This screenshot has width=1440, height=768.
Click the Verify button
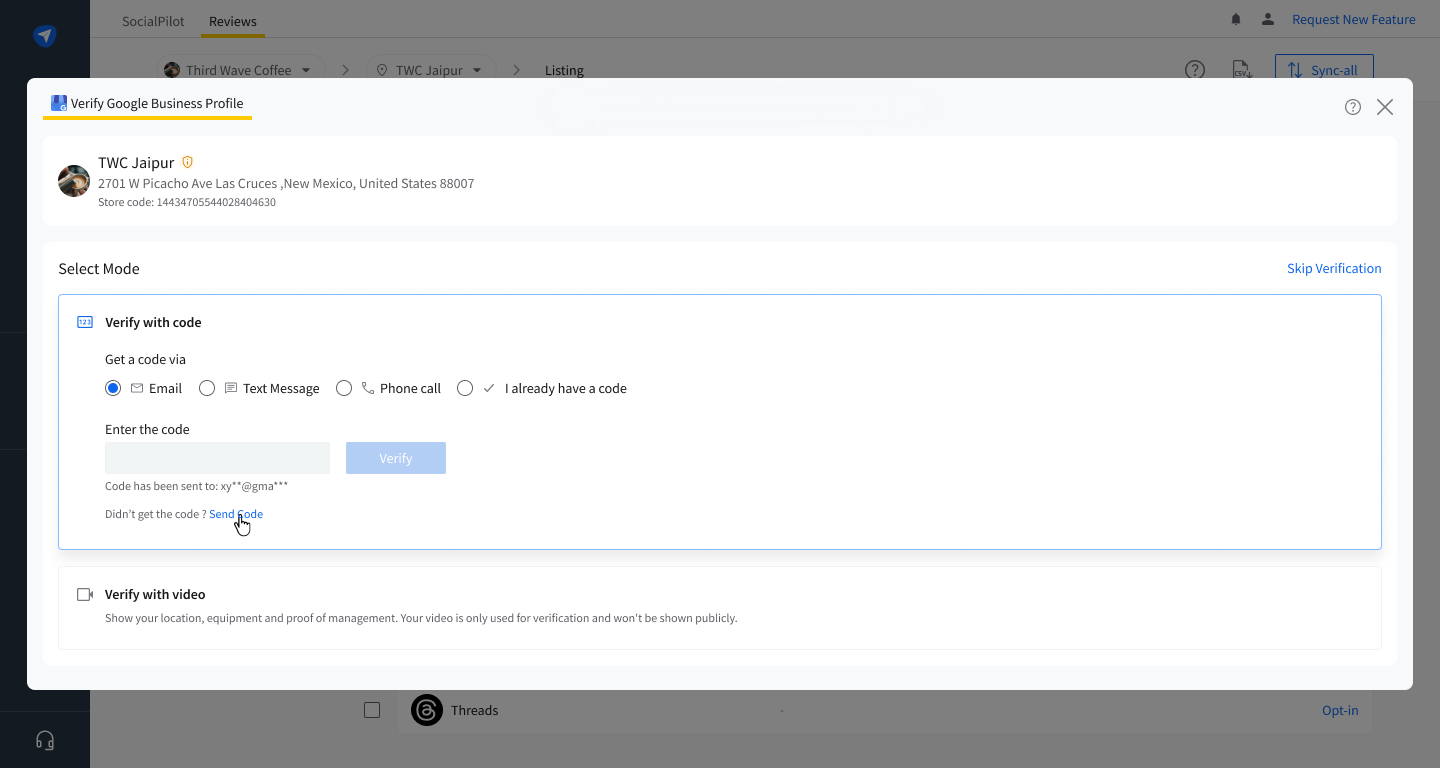pos(396,458)
